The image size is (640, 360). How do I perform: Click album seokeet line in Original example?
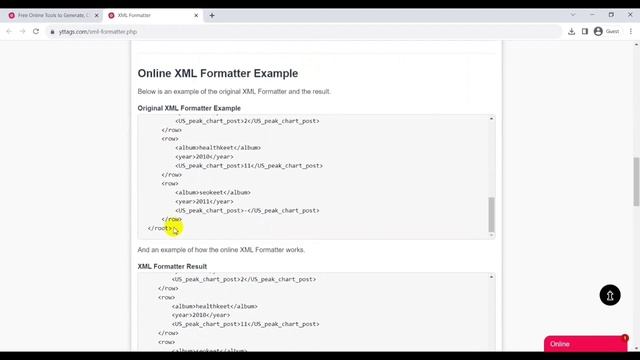point(213,193)
